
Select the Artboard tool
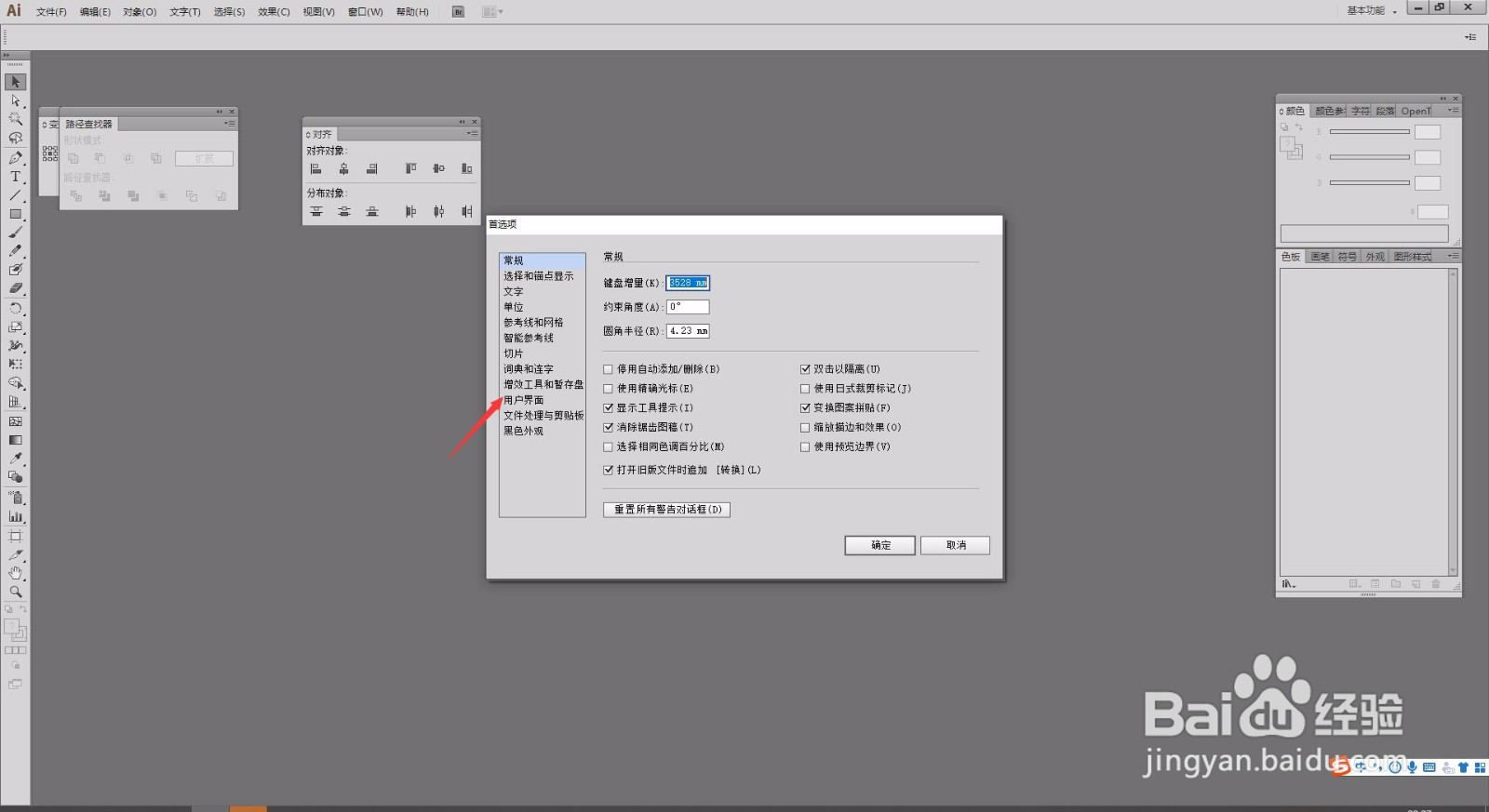[15, 536]
